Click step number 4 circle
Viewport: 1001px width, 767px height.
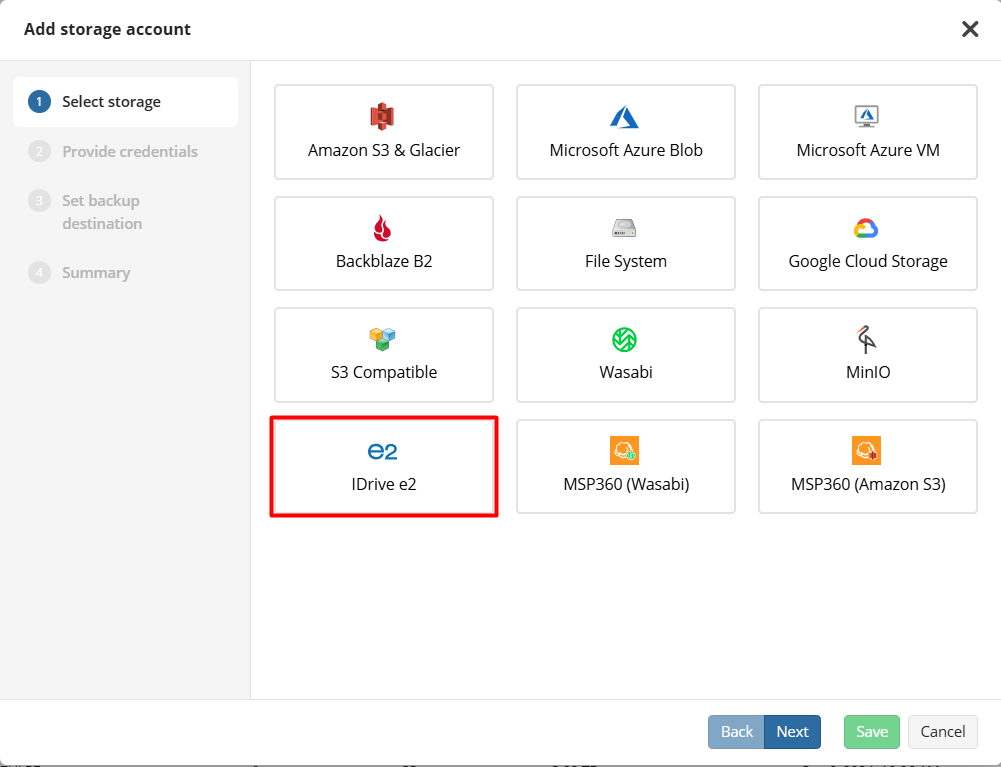point(39,273)
